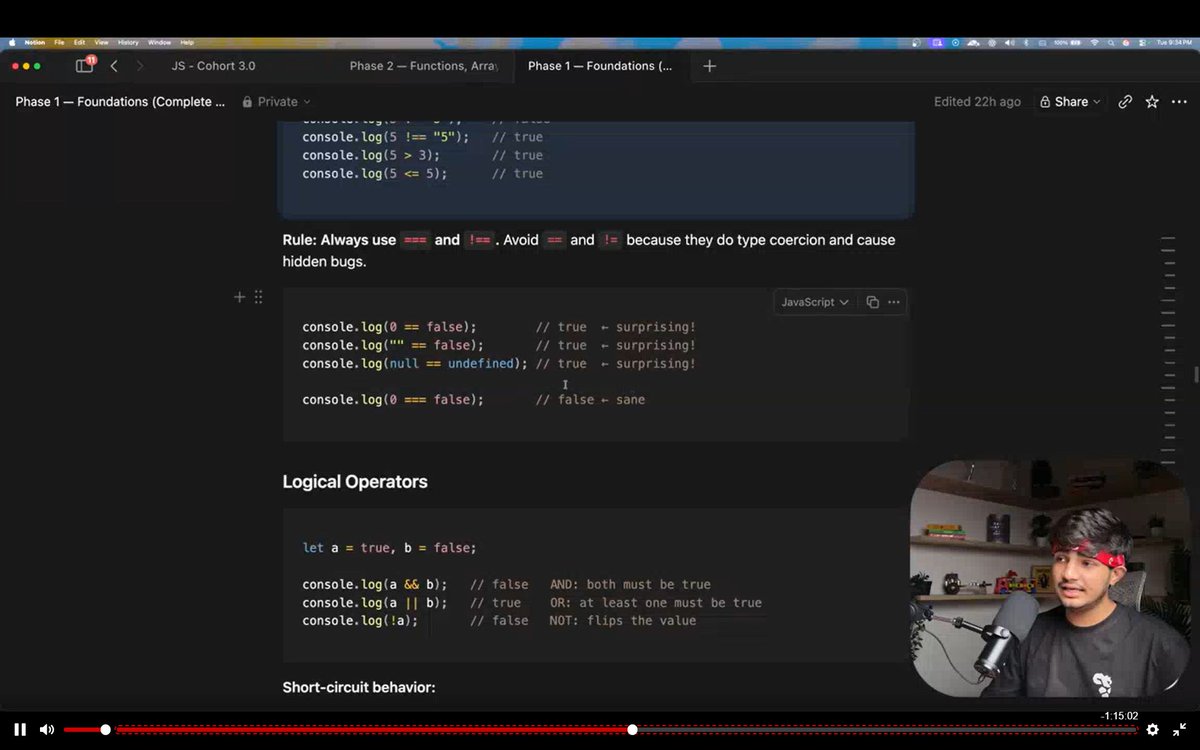The width and height of the screenshot is (1200, 750).
Task: Add a block with the plus handle
Action: coord(239,297)
